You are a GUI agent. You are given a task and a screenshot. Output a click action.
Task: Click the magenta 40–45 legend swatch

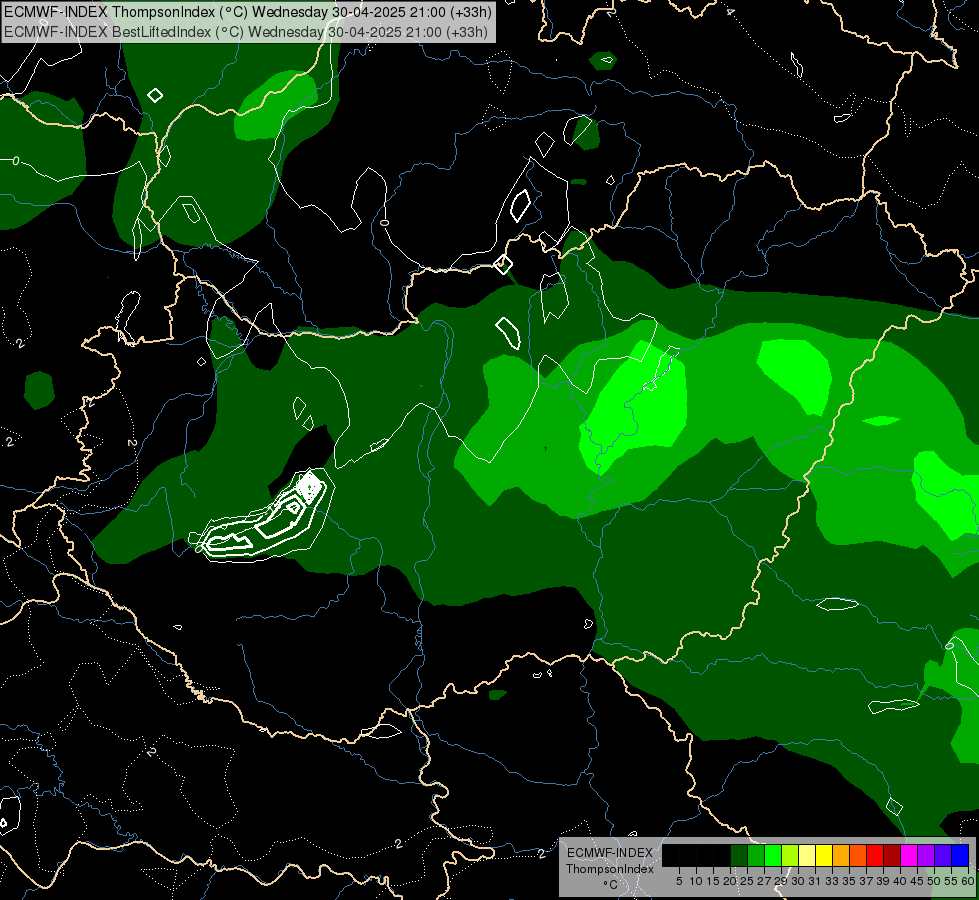pos(909,855)
